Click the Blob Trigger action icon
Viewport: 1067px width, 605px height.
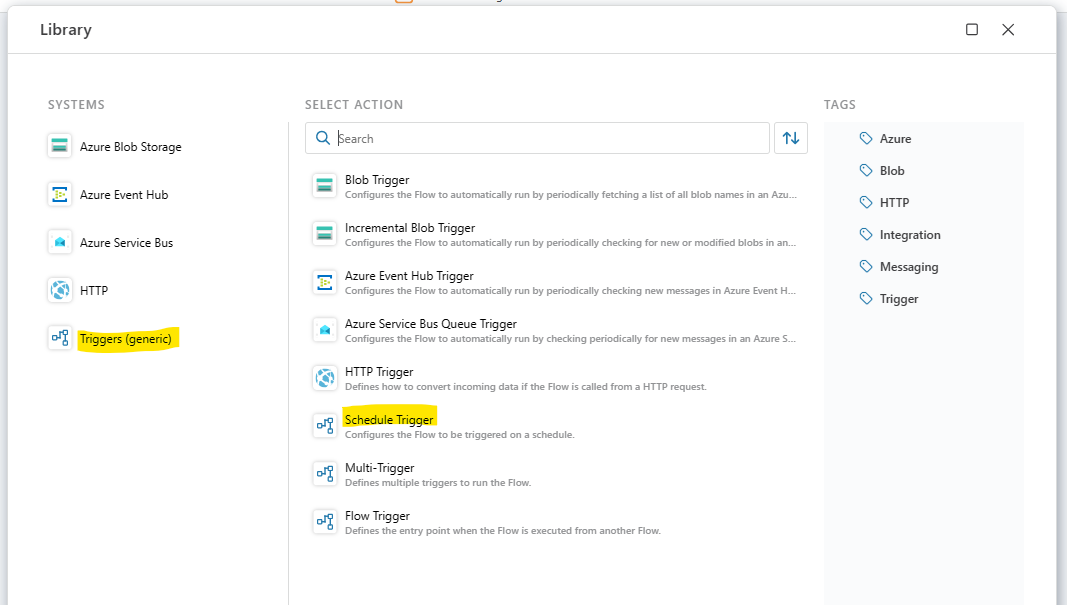point(324,185)
